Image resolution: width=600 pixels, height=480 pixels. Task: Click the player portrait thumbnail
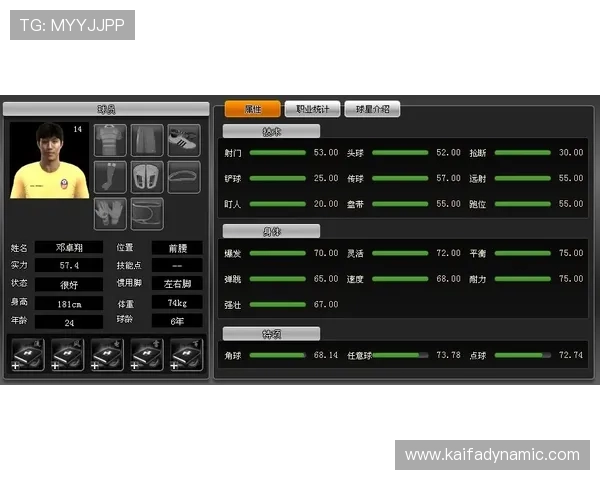pos(49,160)
